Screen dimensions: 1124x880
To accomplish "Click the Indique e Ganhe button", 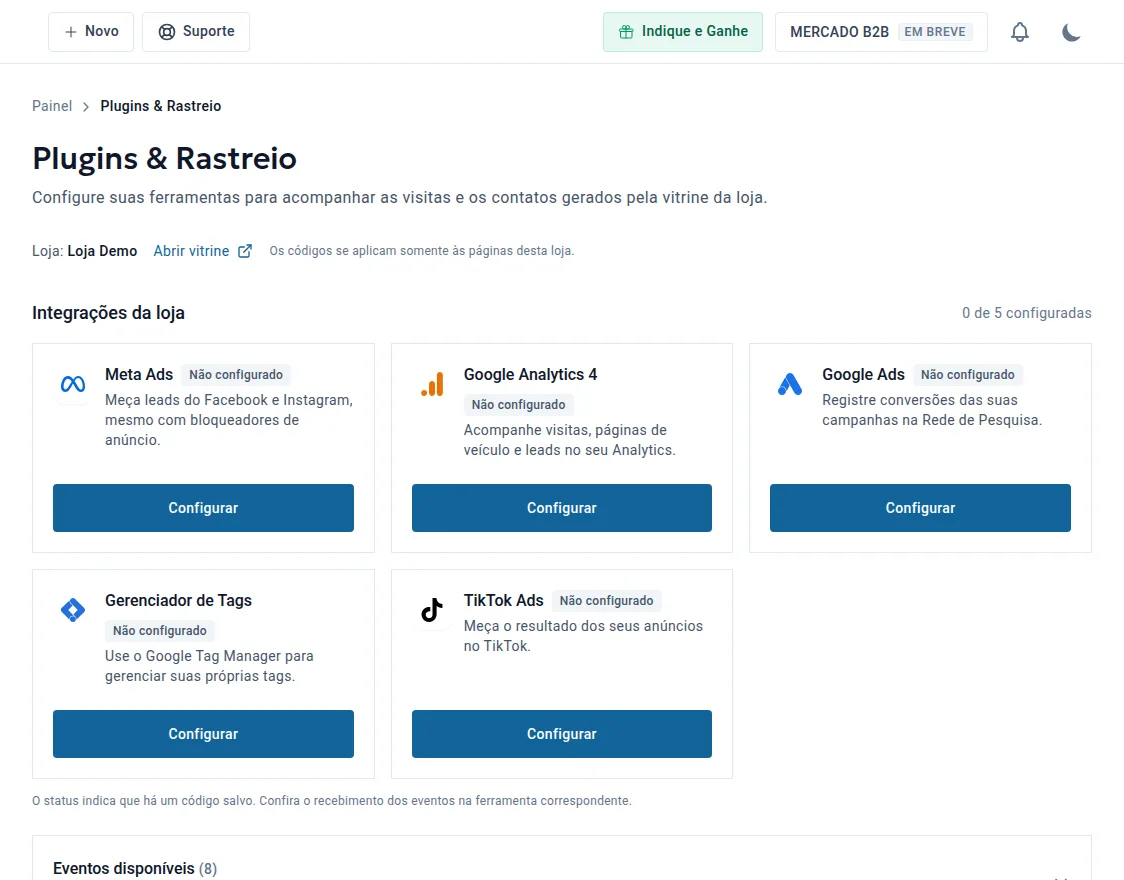I will click(682, 32).
